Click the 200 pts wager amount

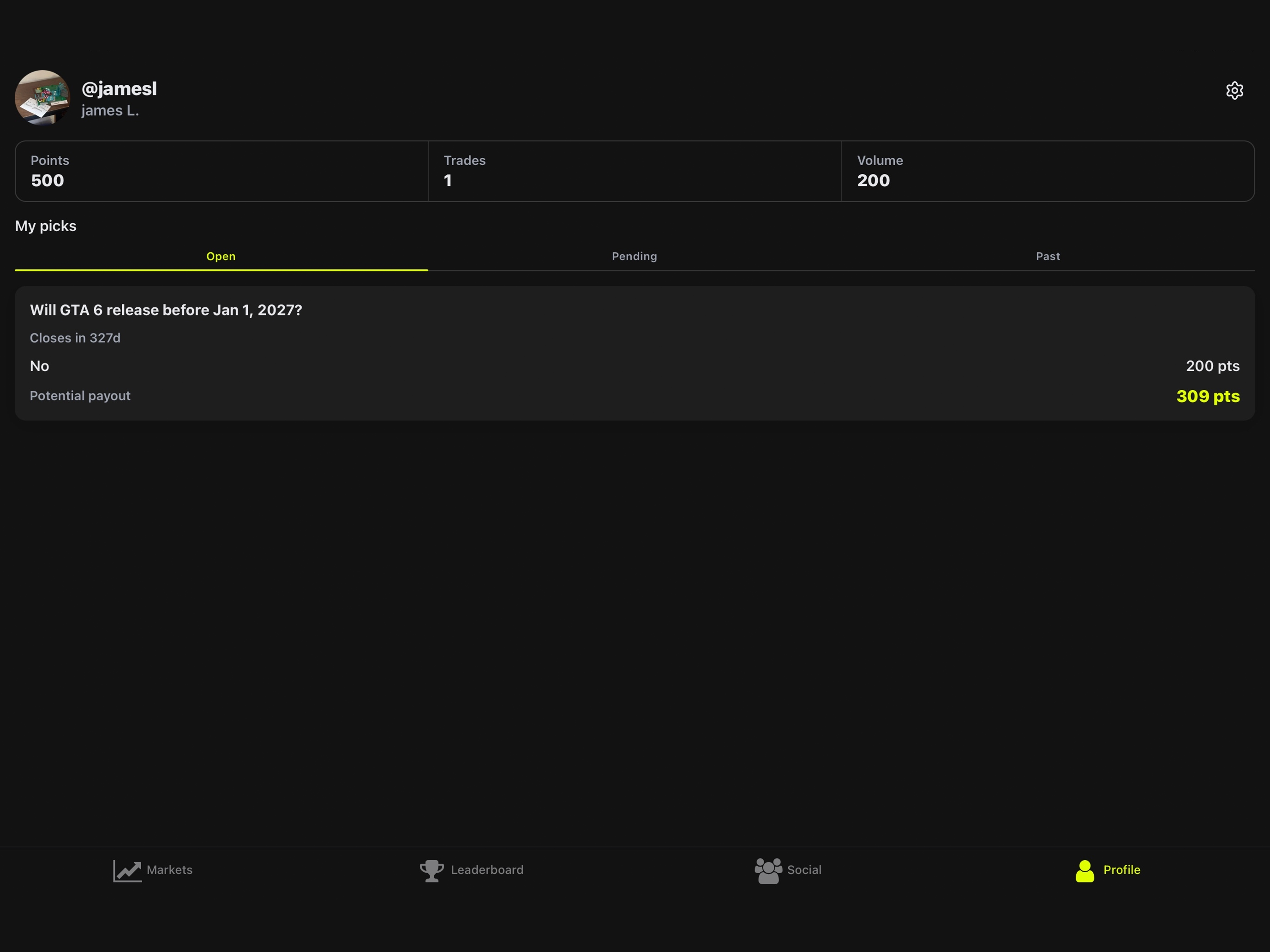(x=1213, y=366)
